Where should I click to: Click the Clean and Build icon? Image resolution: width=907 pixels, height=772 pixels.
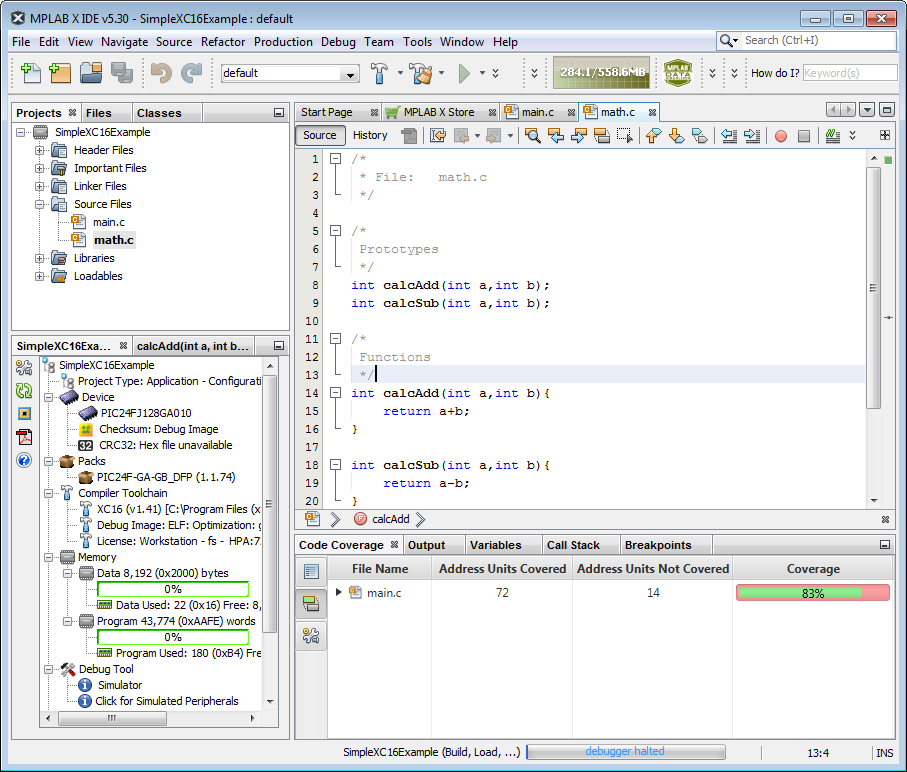click(421, 73)
